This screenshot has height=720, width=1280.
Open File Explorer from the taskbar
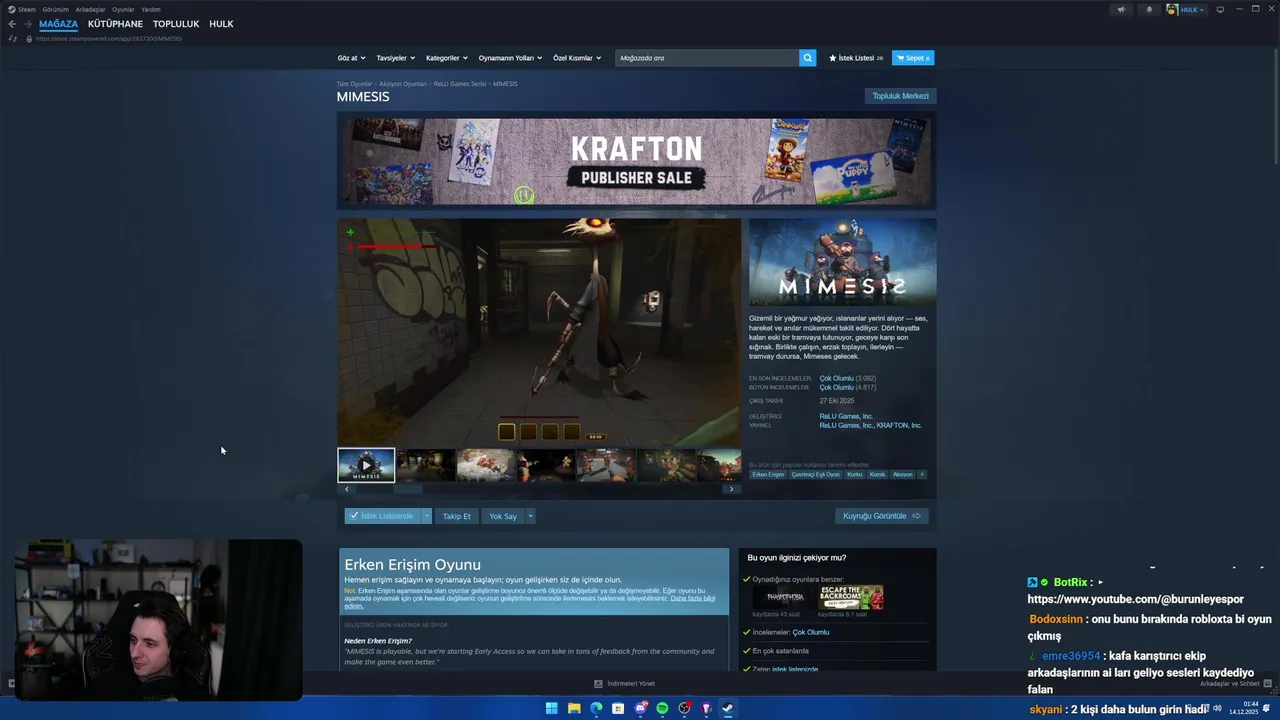574,708
